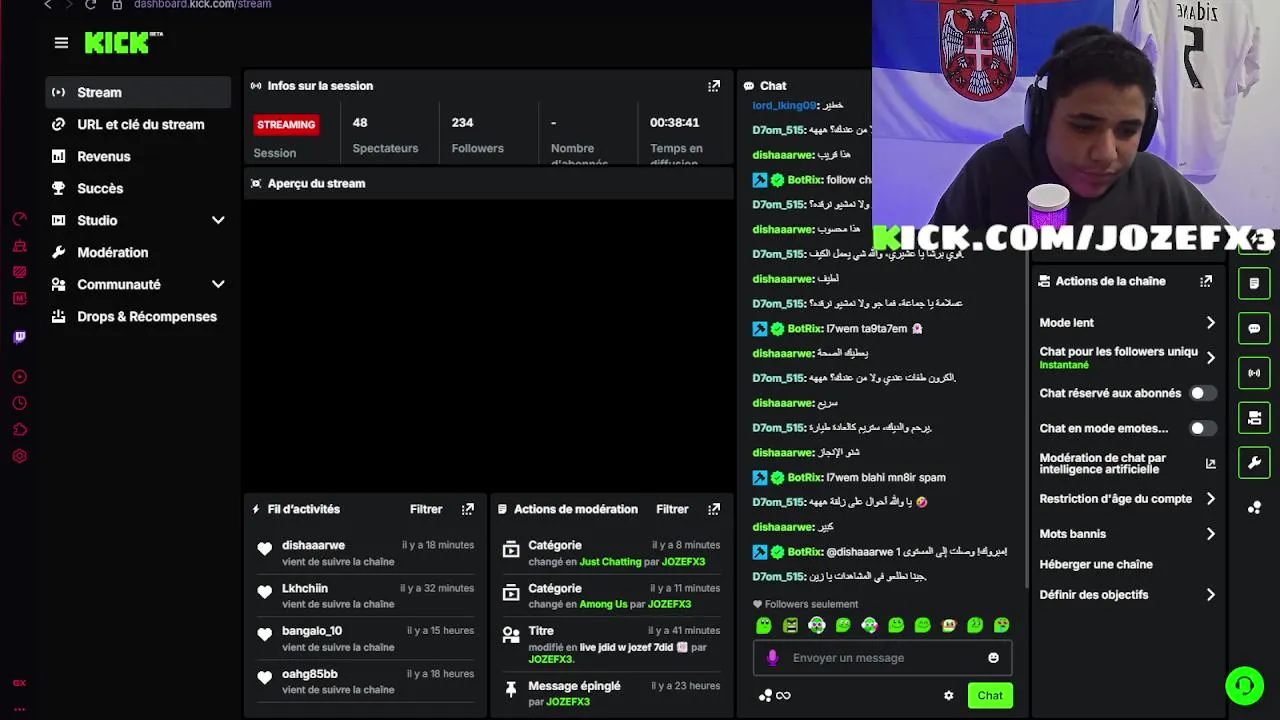Click the purple microphone icon in message box
The width and height of the screenshot is (1280, 720).
772,658
